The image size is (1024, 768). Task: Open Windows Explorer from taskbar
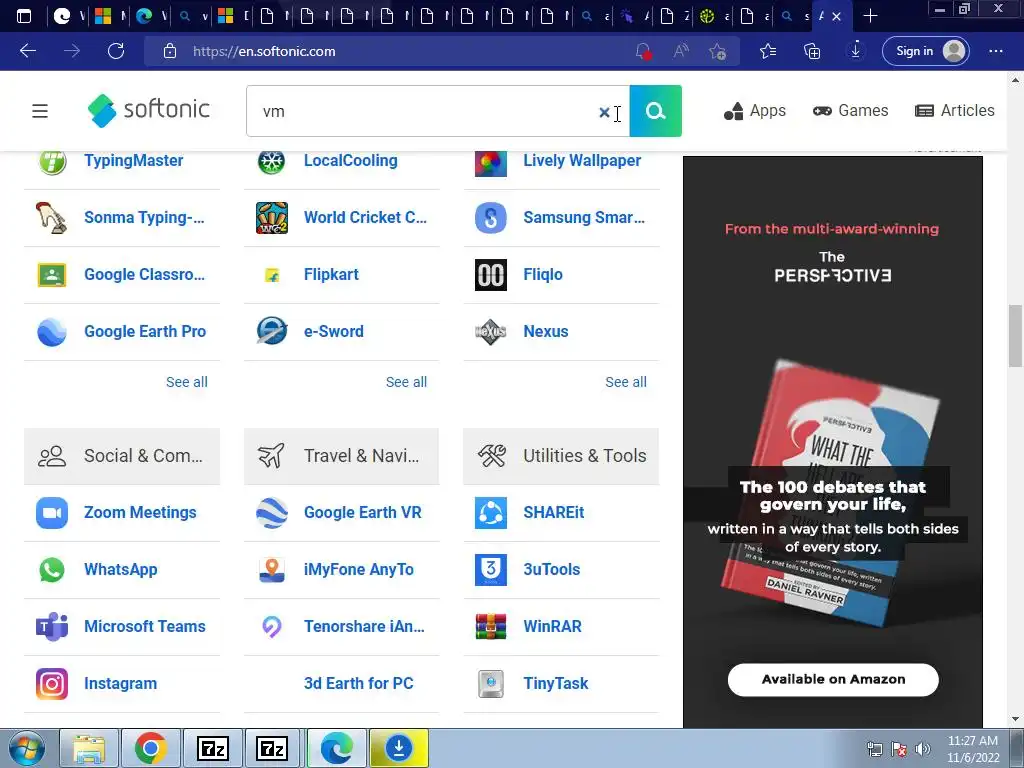pos(89,748)
